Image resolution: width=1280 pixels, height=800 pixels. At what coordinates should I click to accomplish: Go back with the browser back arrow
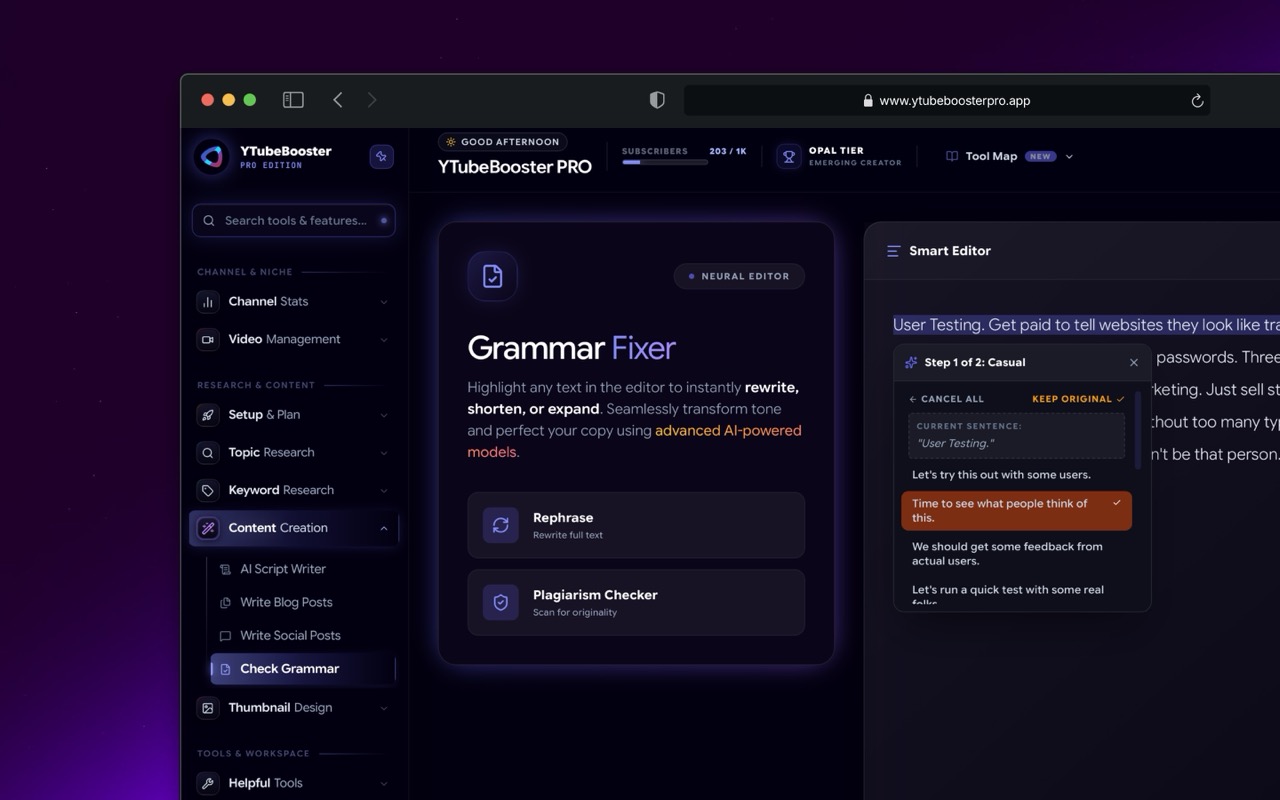pyautogui.click(x=338, y=100)
